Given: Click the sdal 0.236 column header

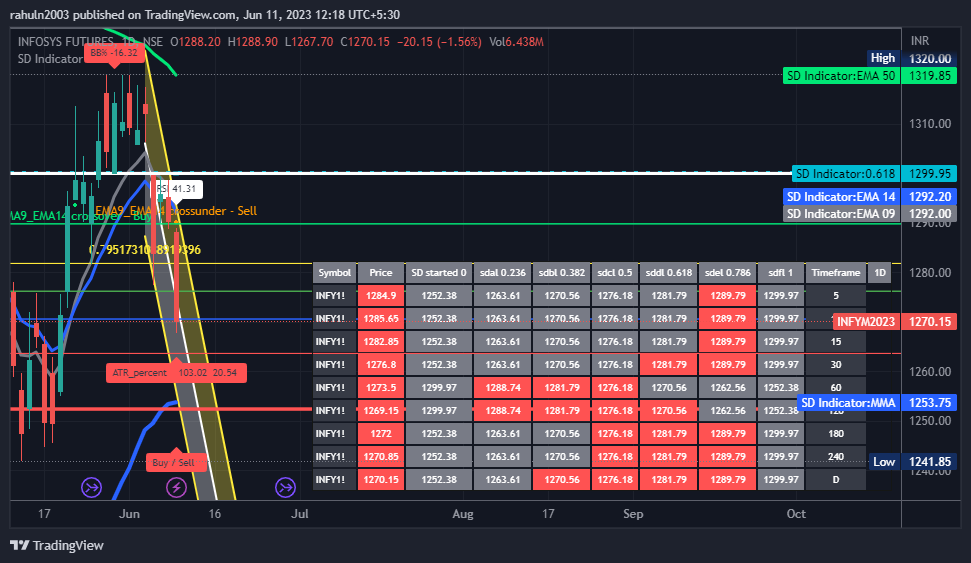Looking at the screenshot, I should 502,273.
